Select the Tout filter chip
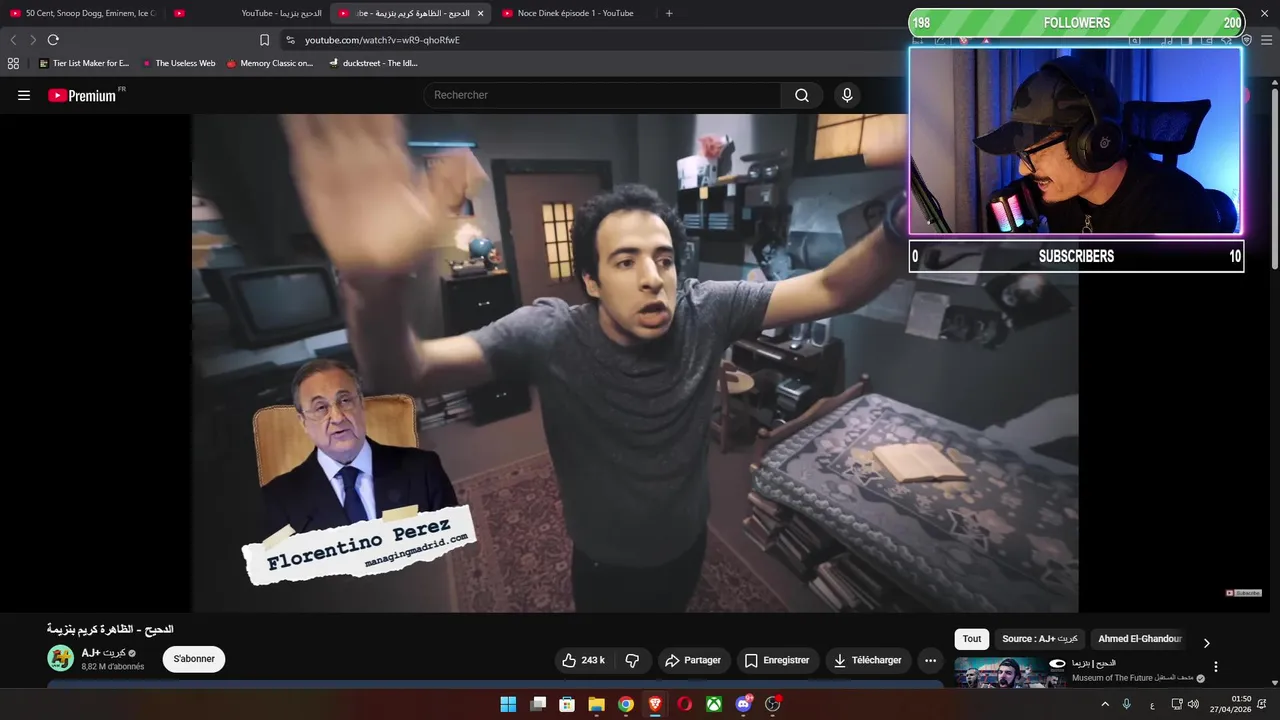The height and width of the screenshot is (720, 1280). [972, 639]
